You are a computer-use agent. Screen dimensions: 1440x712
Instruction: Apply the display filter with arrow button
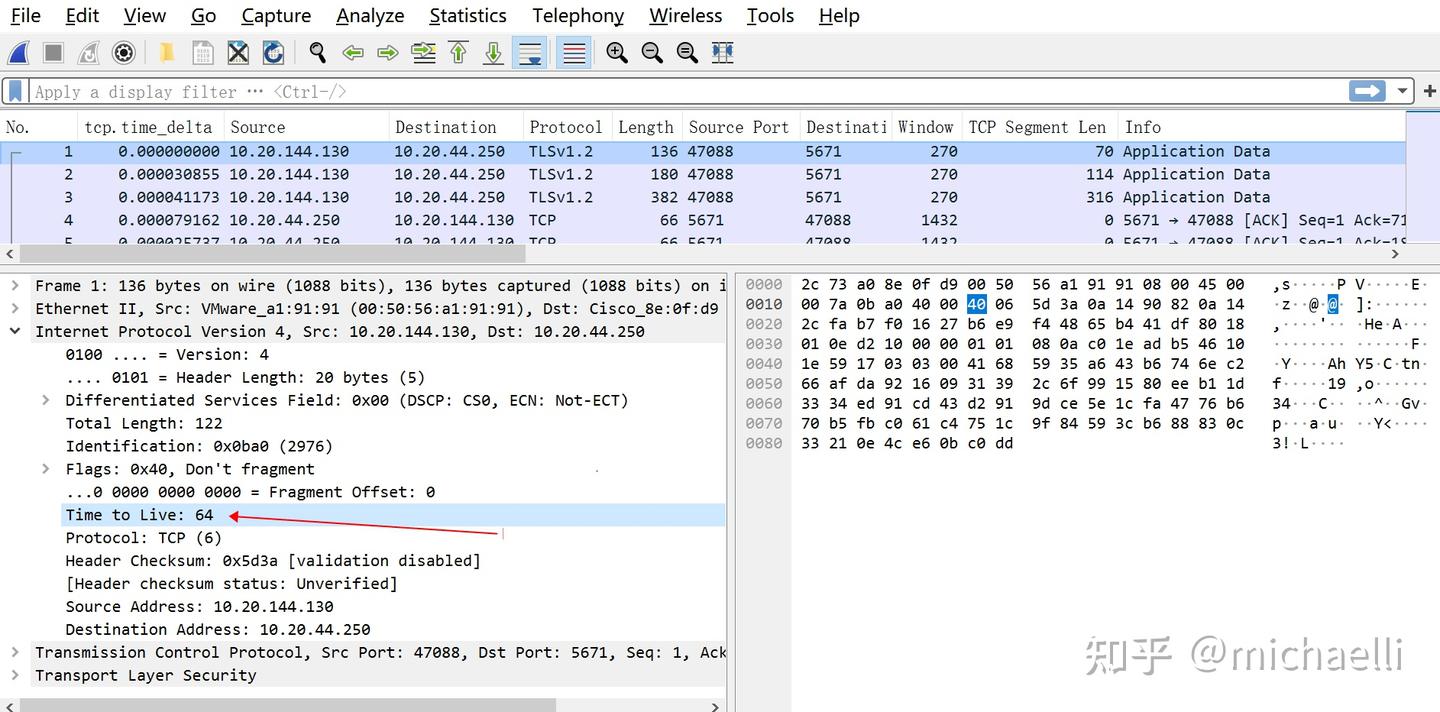point(1366,91)
